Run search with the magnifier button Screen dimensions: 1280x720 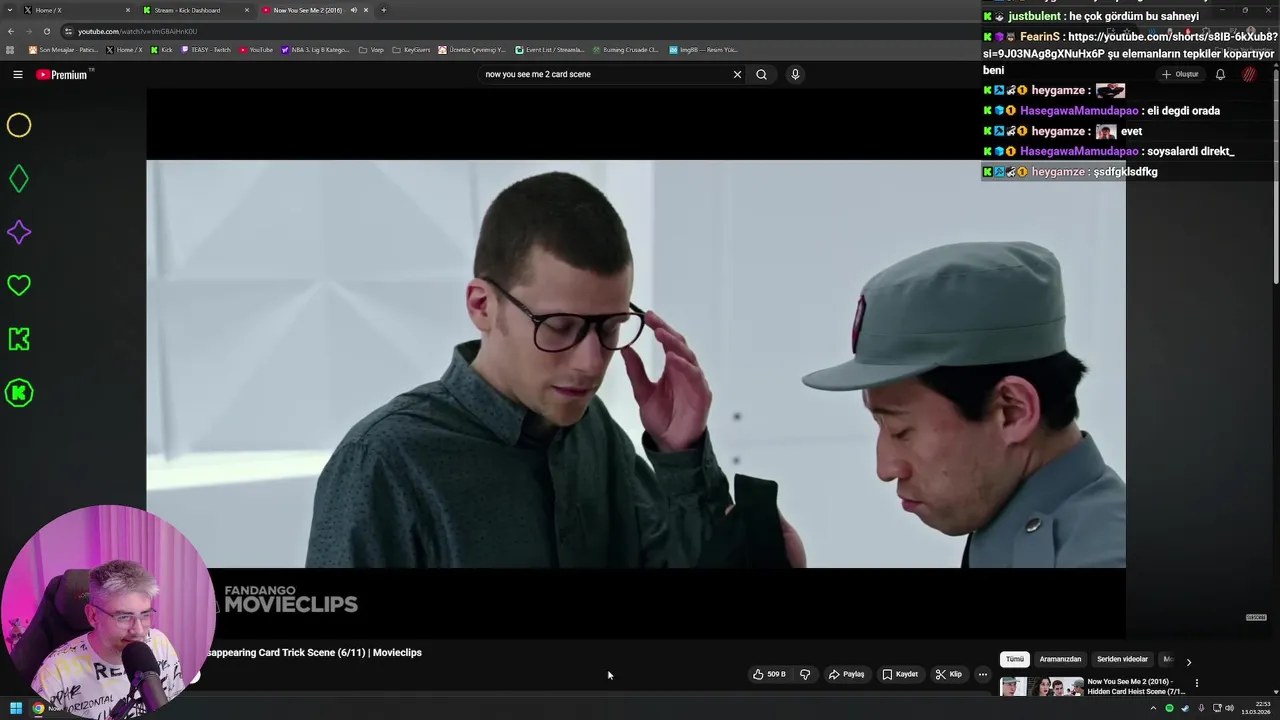761,74
